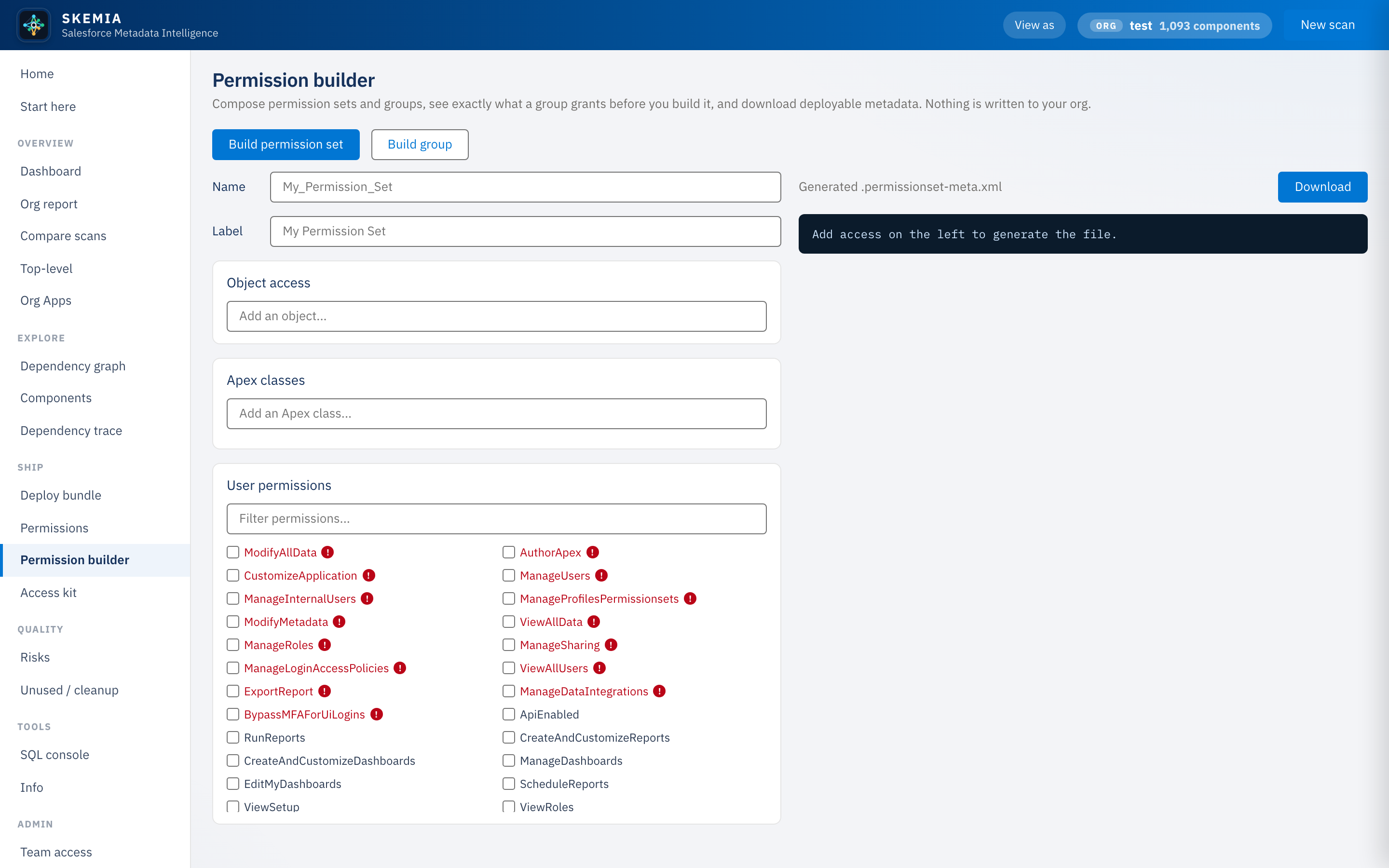The image size is (1389, 868).
Task: Enable the AuthorApex checkbox
Action: click(x=508, y=552)
